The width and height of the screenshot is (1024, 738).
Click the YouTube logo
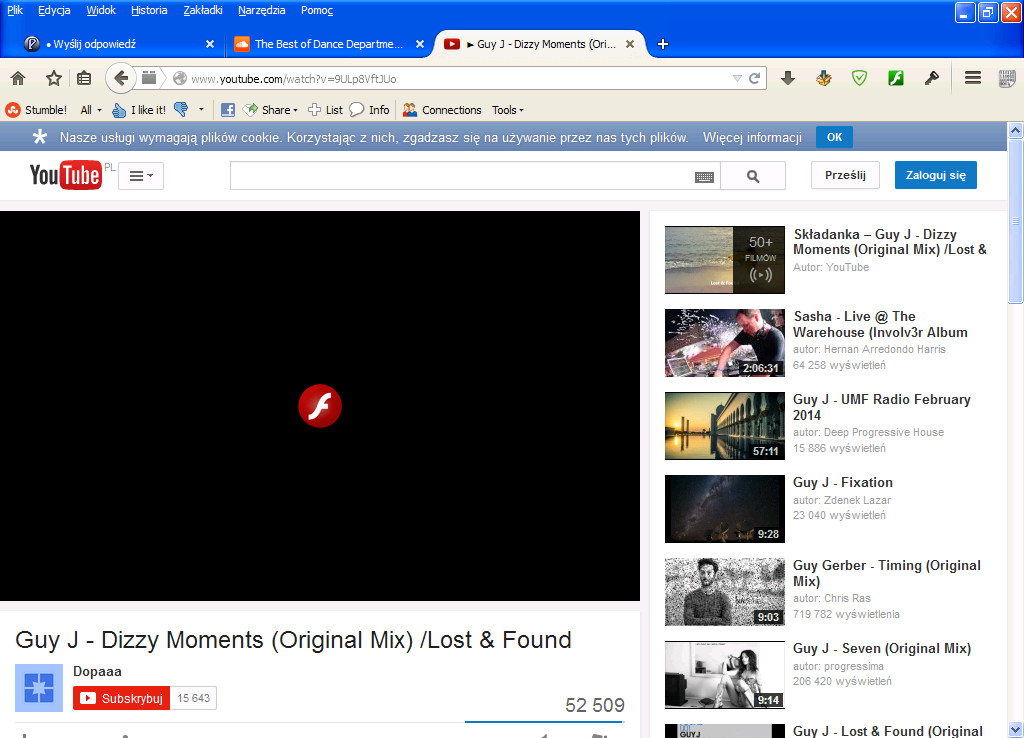(x=66, y=175)
